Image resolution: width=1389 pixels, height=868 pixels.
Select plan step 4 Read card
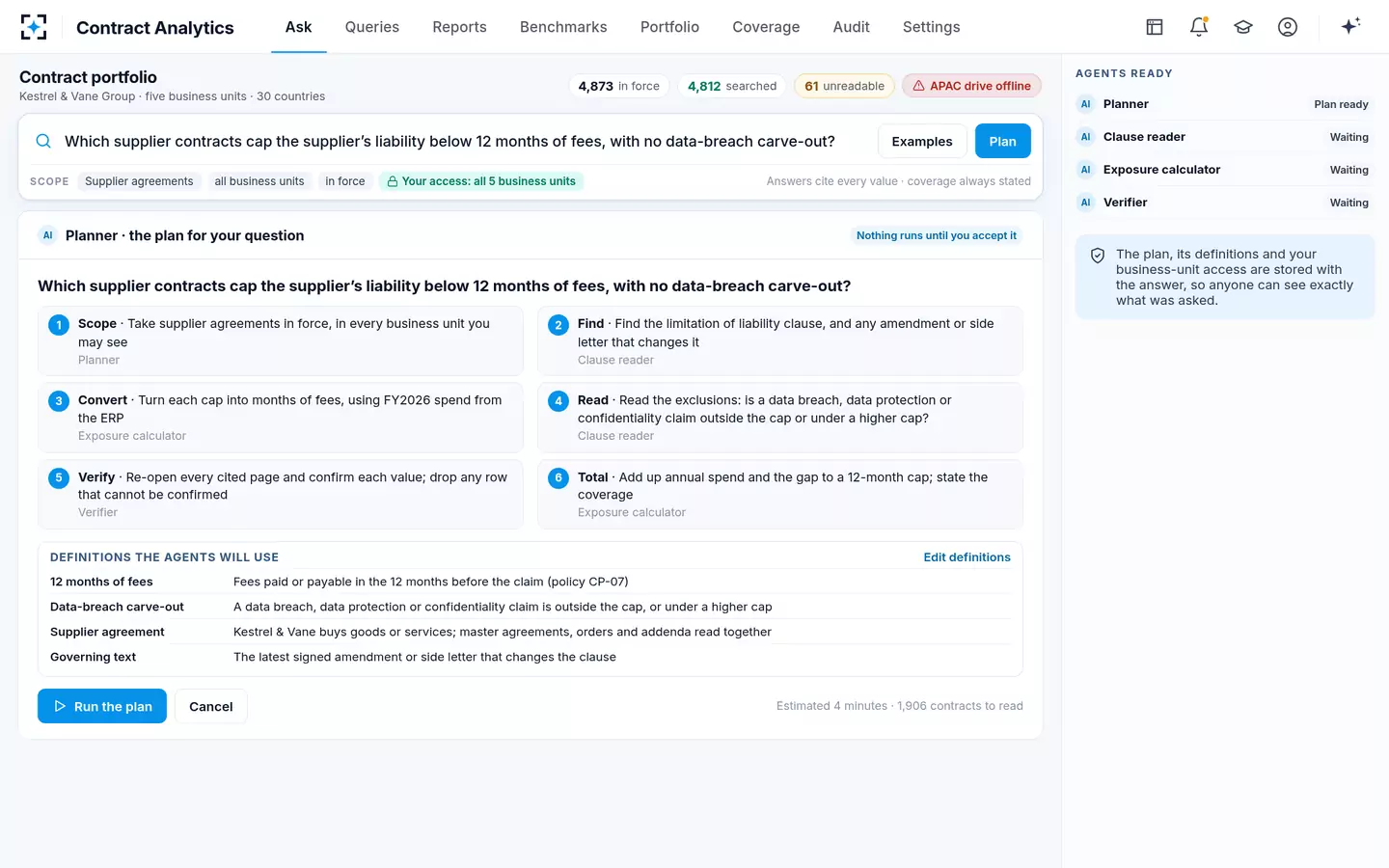pyautogui.click(x=780, y=418)
